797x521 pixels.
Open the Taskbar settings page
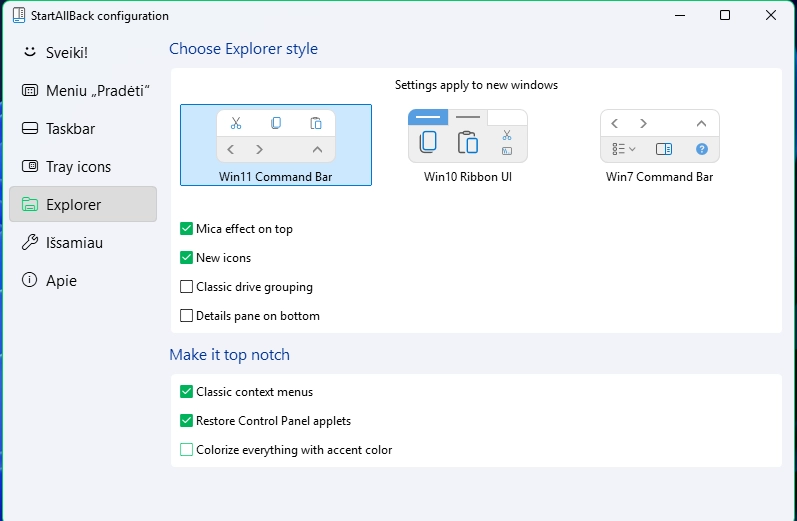tap(83, 128)
